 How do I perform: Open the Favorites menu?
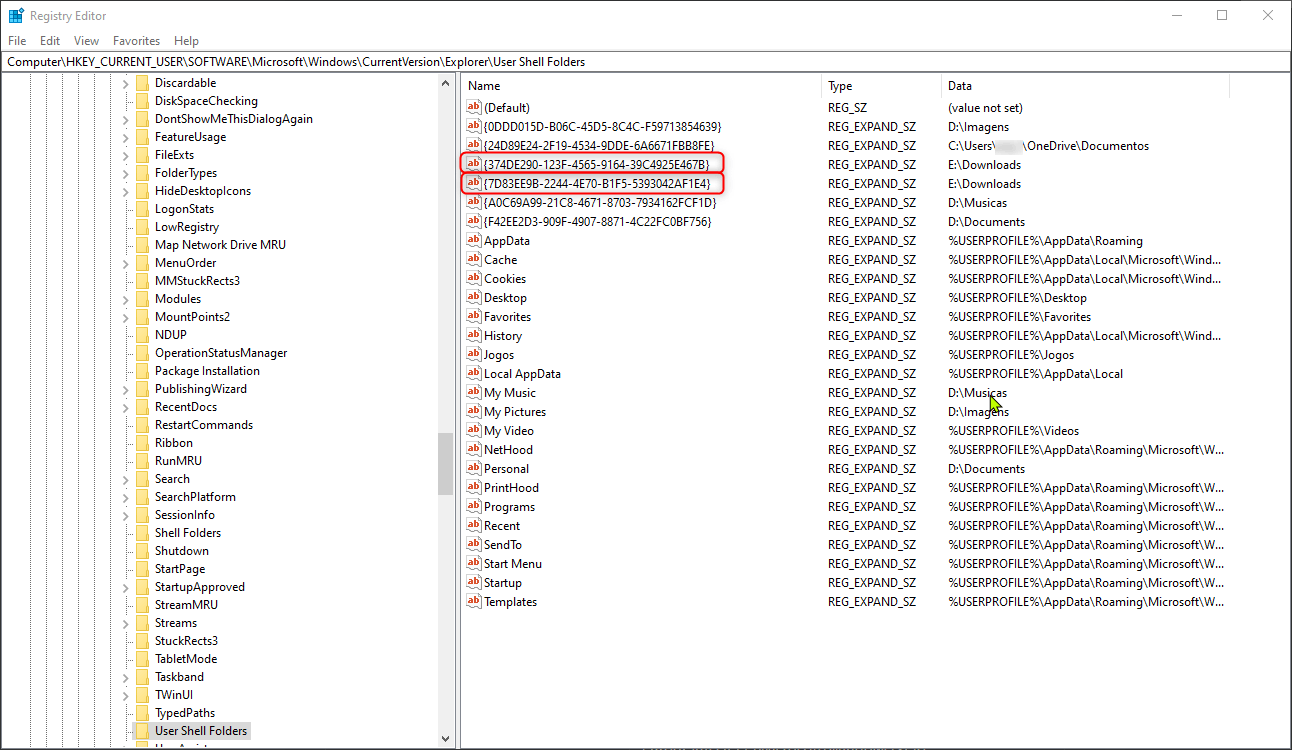pyautogui.click(x=135, y=40)
